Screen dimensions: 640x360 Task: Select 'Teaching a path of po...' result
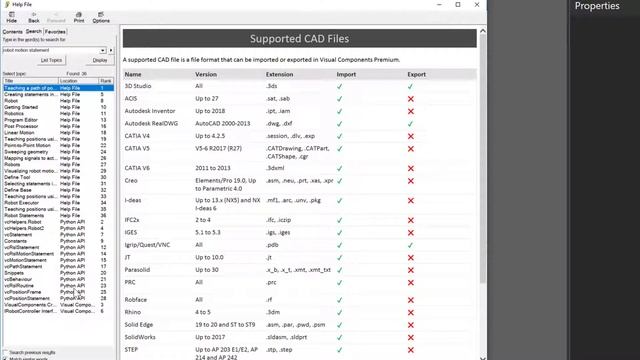[58, 88]
